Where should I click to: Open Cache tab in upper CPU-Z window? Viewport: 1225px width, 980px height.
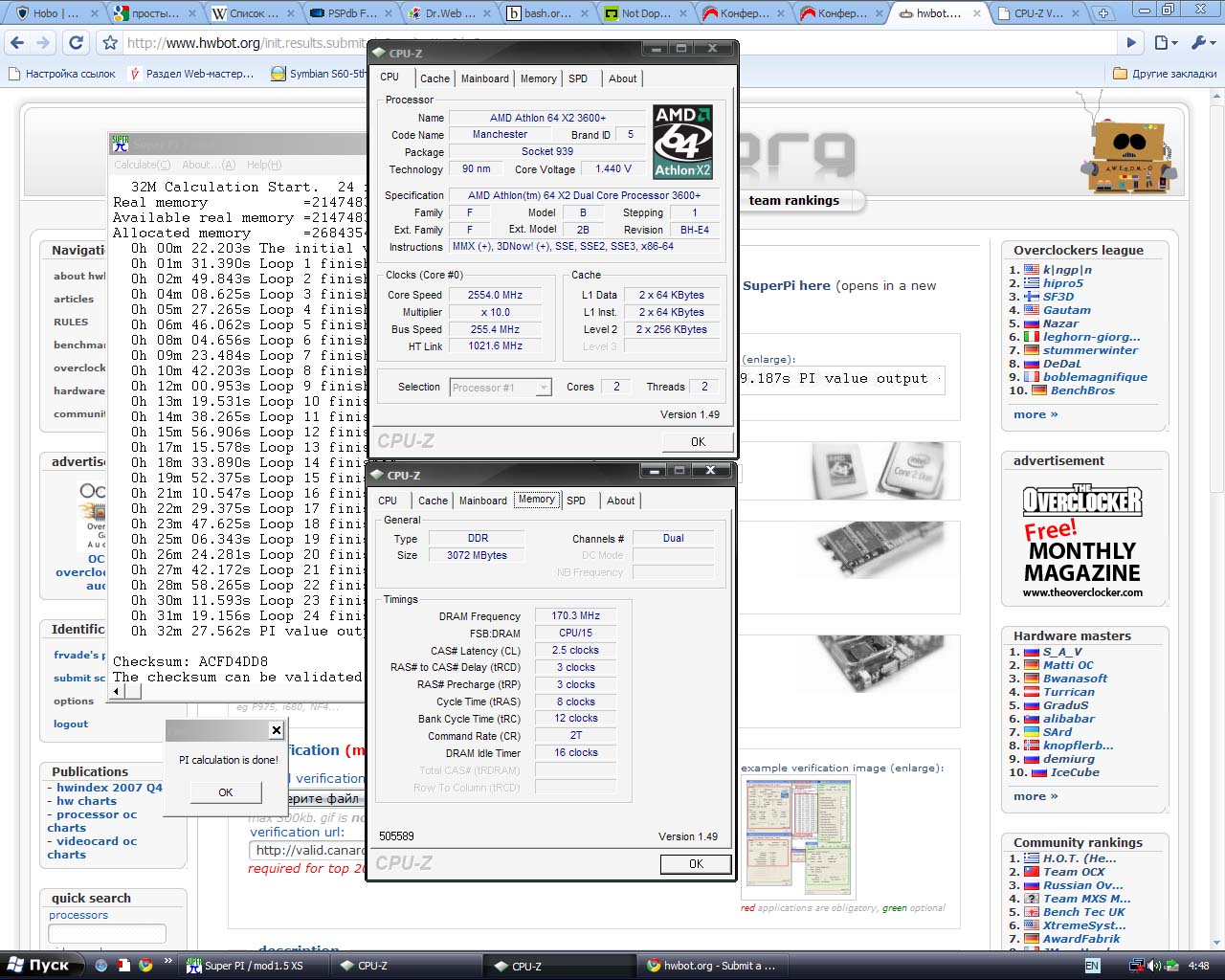pyautogui.click(x=434, y=78)
